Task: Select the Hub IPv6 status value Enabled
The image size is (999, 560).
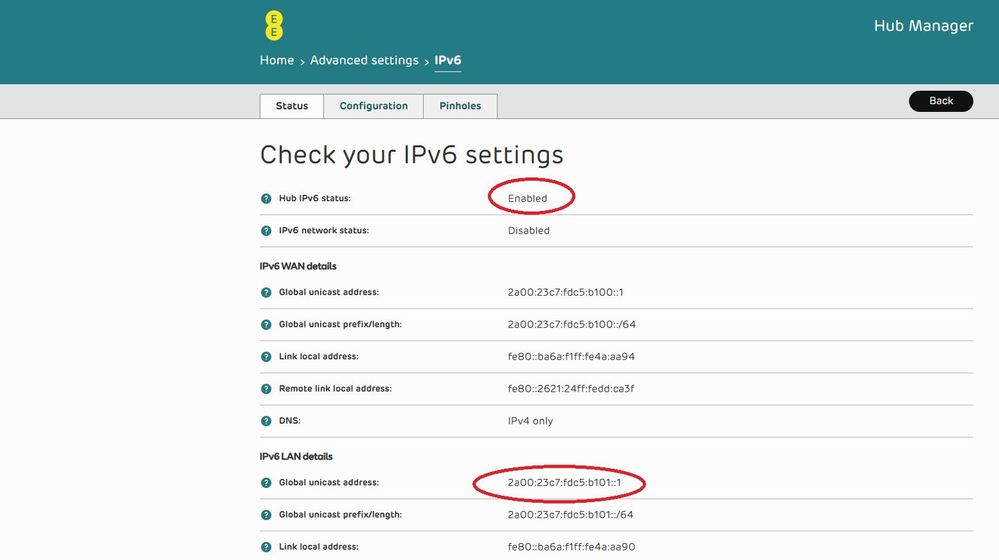Action: point(527,199)
